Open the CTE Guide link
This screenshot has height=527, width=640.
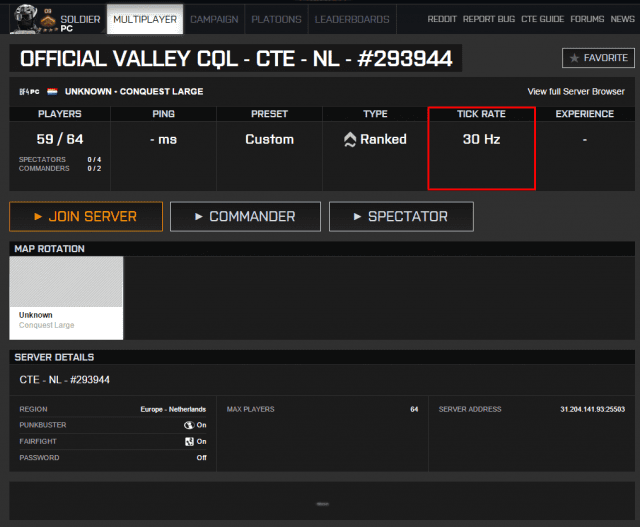click(542, 19)
